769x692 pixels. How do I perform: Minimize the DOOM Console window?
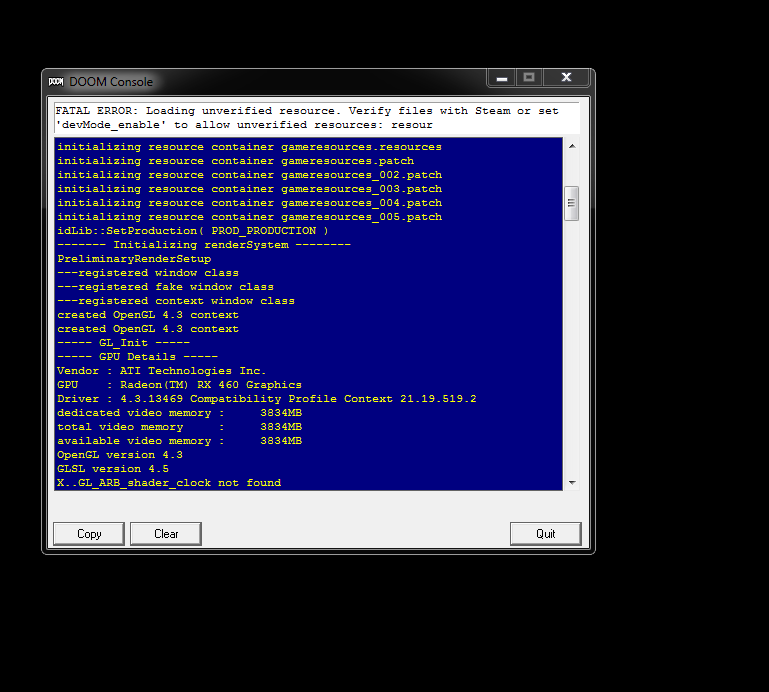pos(501,77)
